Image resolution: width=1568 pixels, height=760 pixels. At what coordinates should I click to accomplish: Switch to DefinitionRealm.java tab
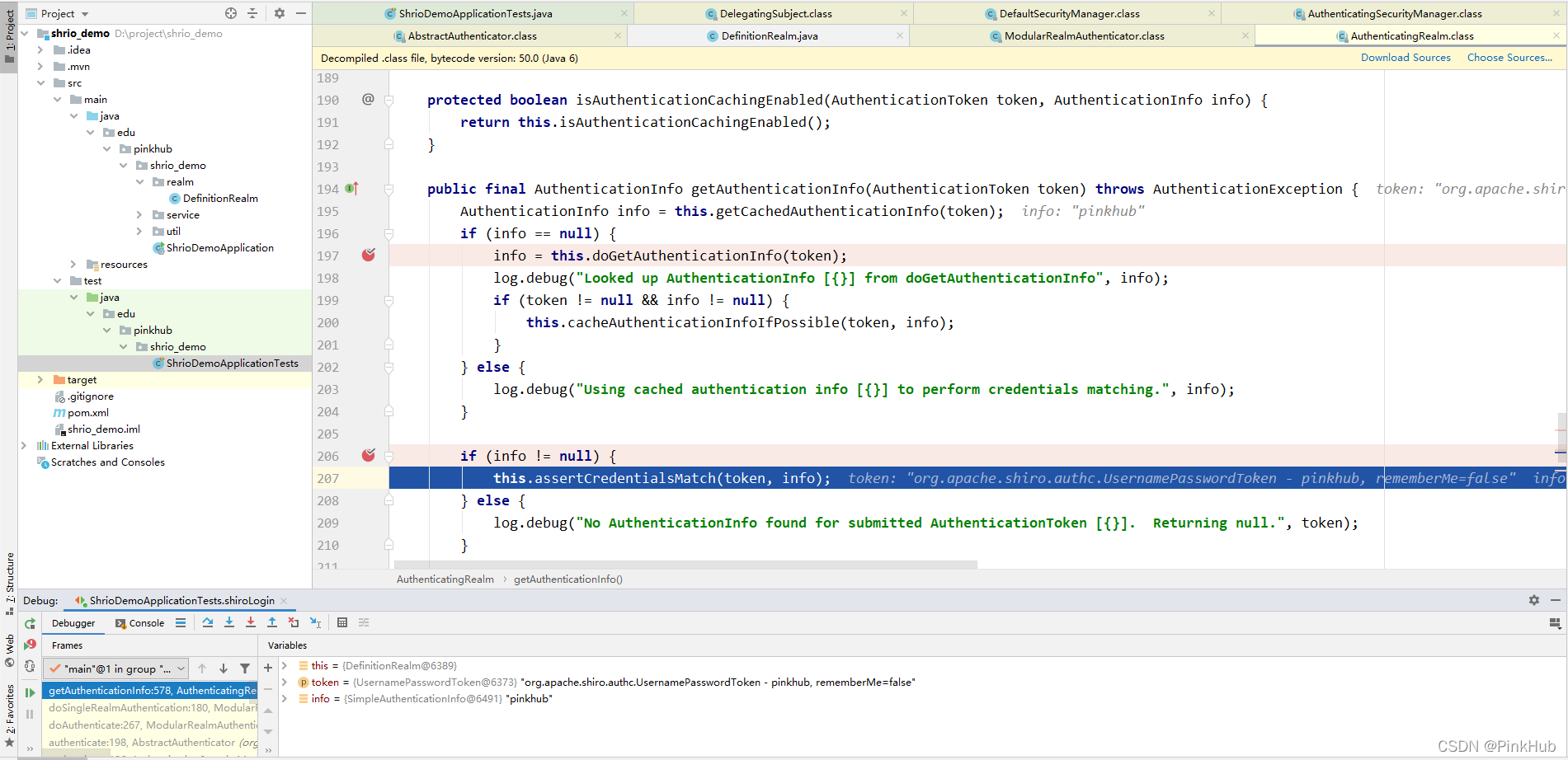769,35
